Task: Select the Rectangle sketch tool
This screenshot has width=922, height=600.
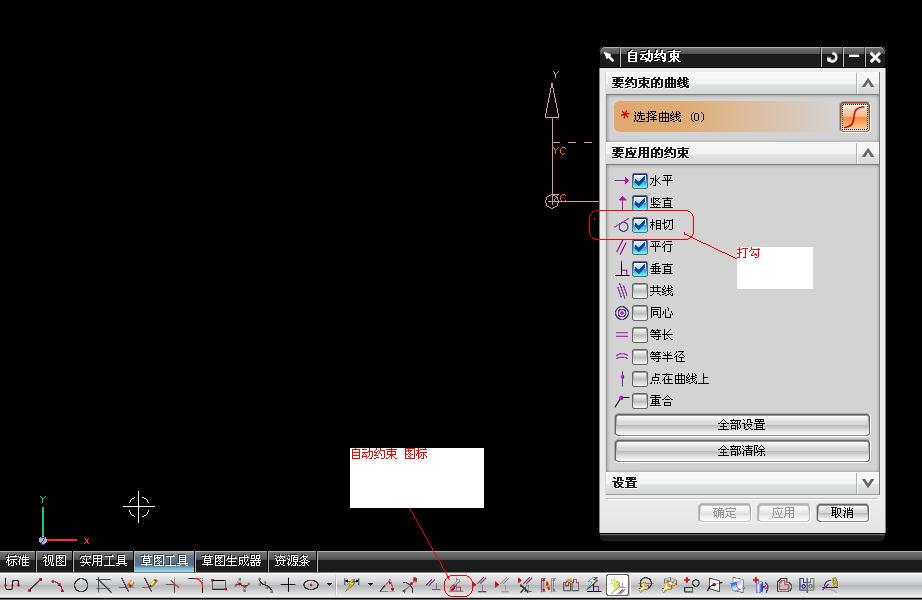Action: [x=219, y=585]
